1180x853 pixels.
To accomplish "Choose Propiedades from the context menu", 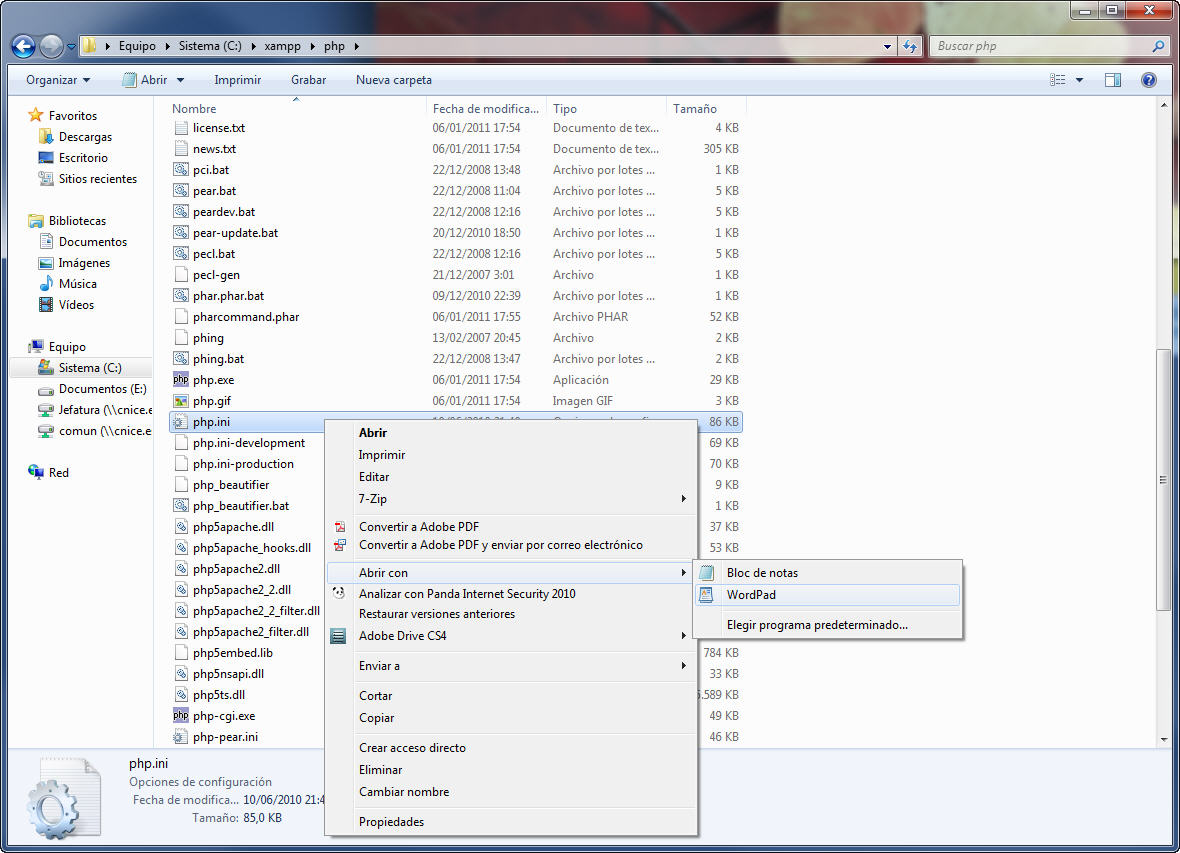I will (x=391, y=822).
